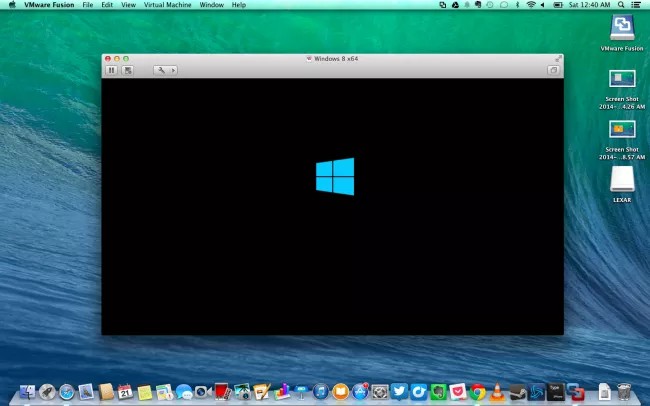
Task: Open Spotlight search magnifier
Action: point(621,5)
